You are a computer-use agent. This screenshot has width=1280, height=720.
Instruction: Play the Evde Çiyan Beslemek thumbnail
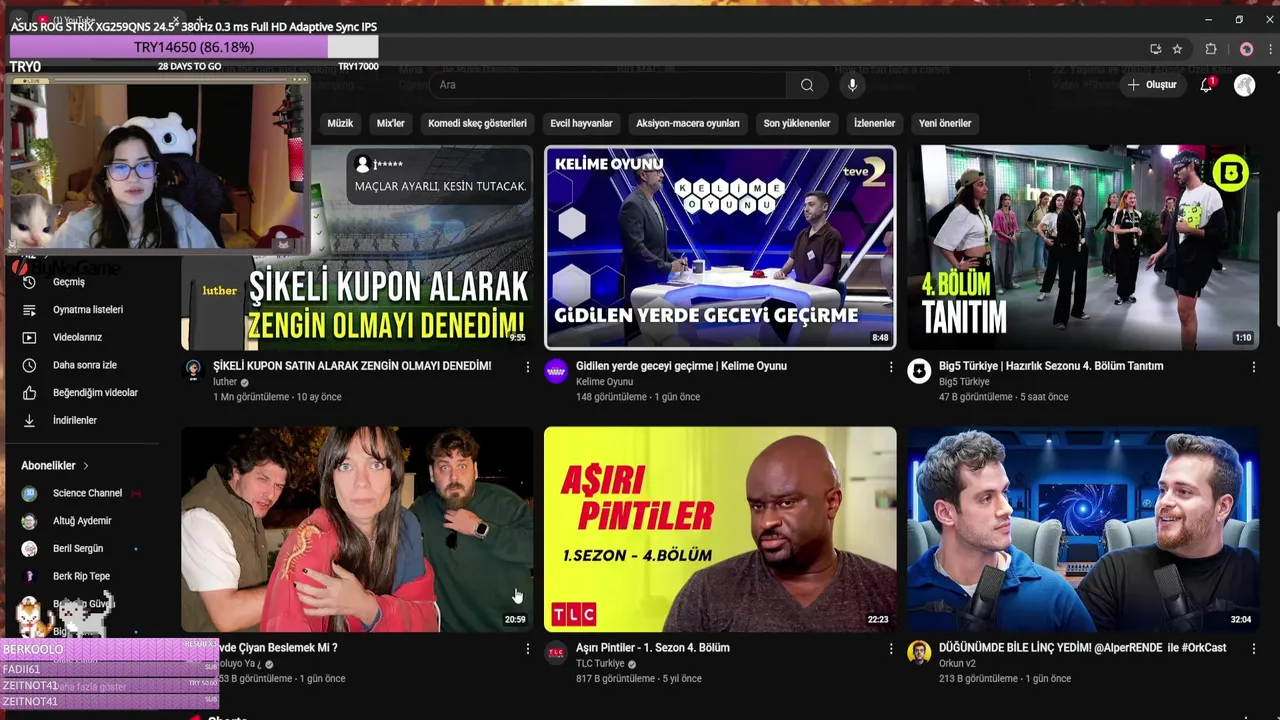tap(357, 529)
